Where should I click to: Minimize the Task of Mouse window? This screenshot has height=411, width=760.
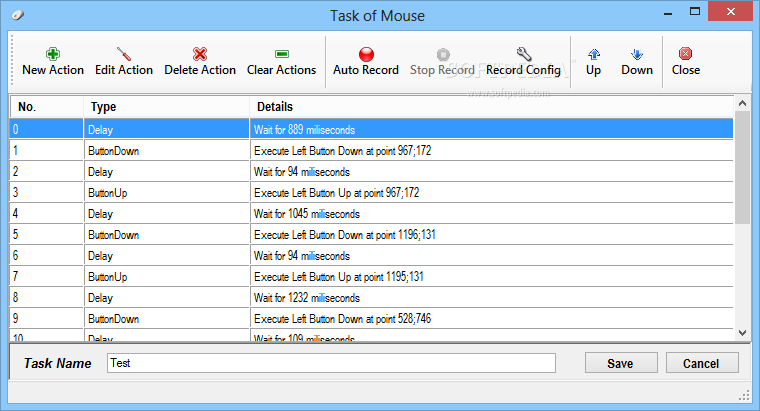click(x=668, y=13)
